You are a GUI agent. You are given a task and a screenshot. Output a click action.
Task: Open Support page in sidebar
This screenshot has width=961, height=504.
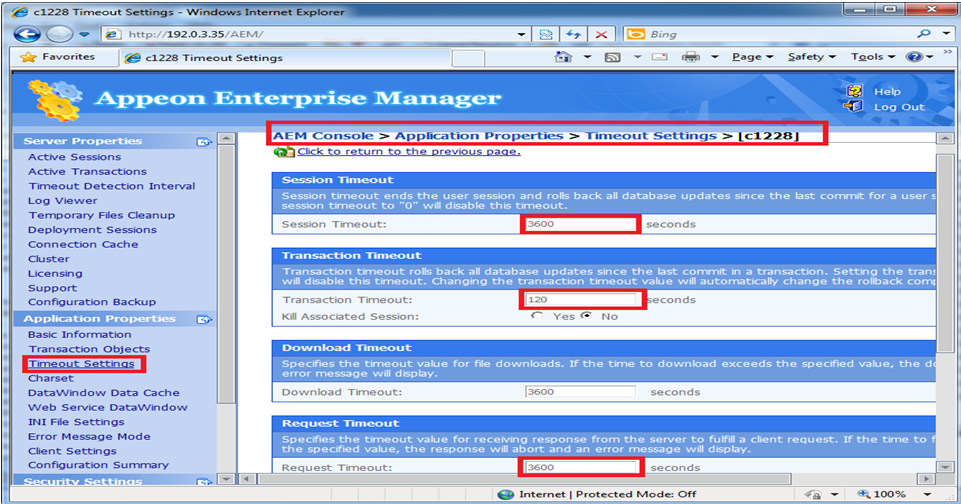(x=52, y=288)
